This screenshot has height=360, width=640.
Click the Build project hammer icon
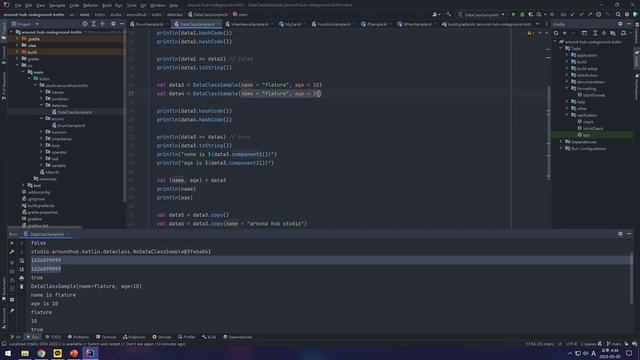coord(449,14)
